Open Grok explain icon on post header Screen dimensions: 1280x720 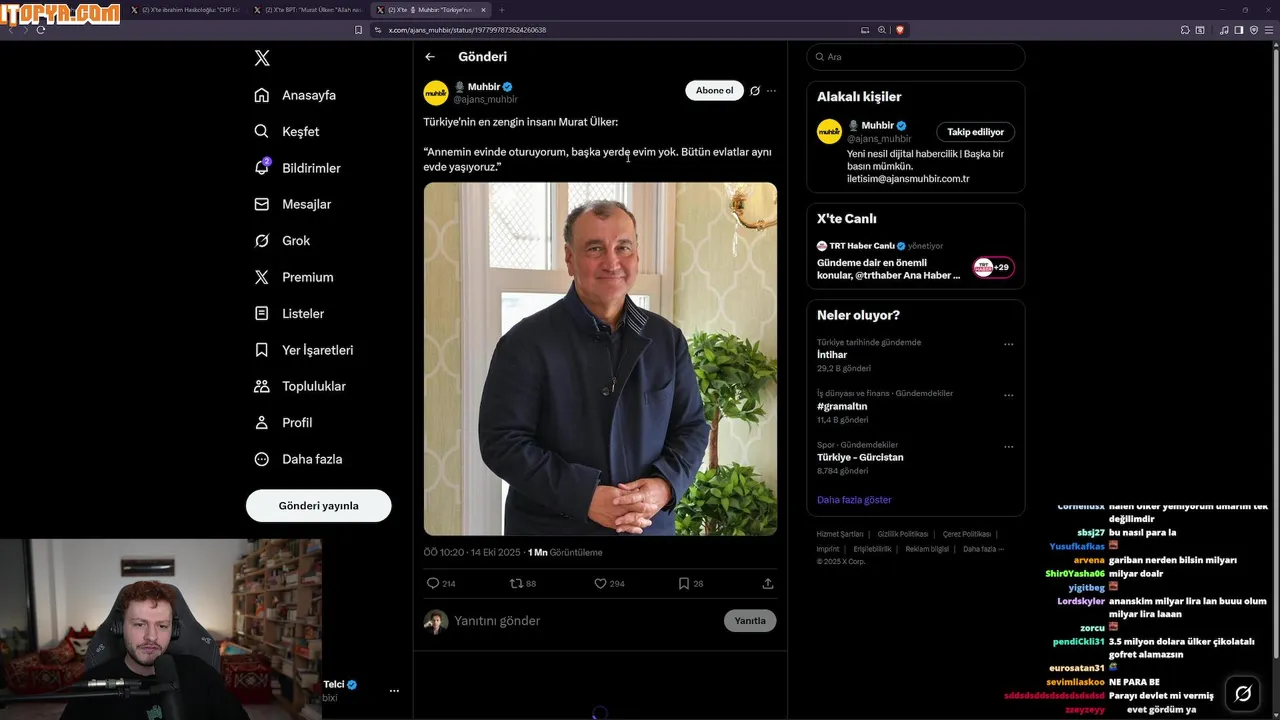[x=755, y=90]
